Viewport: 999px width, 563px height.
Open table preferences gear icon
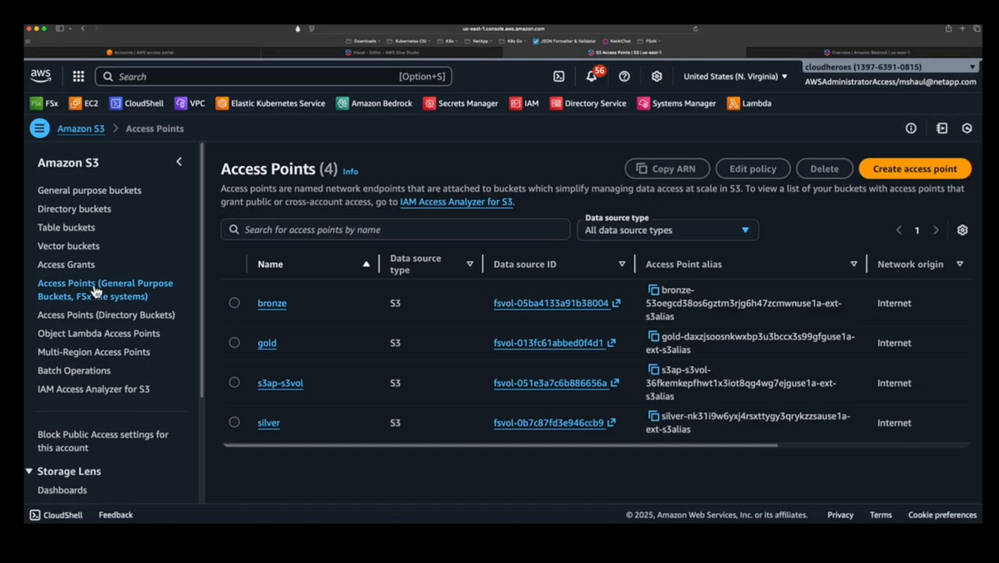click(x=962, y=230)
